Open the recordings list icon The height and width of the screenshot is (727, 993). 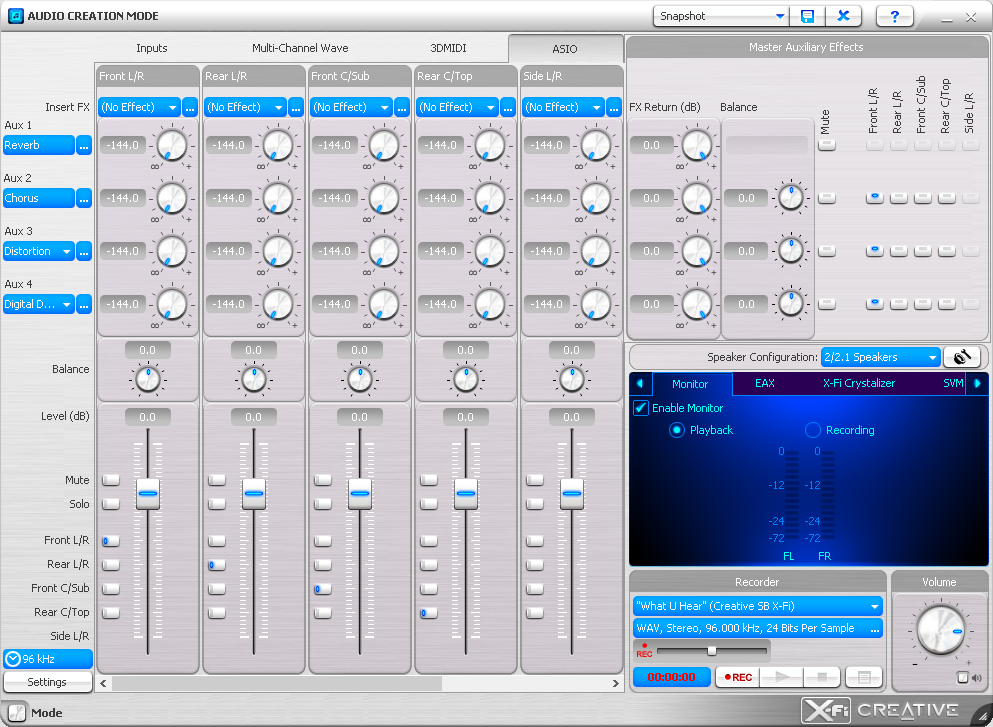(x=865, y=677)
